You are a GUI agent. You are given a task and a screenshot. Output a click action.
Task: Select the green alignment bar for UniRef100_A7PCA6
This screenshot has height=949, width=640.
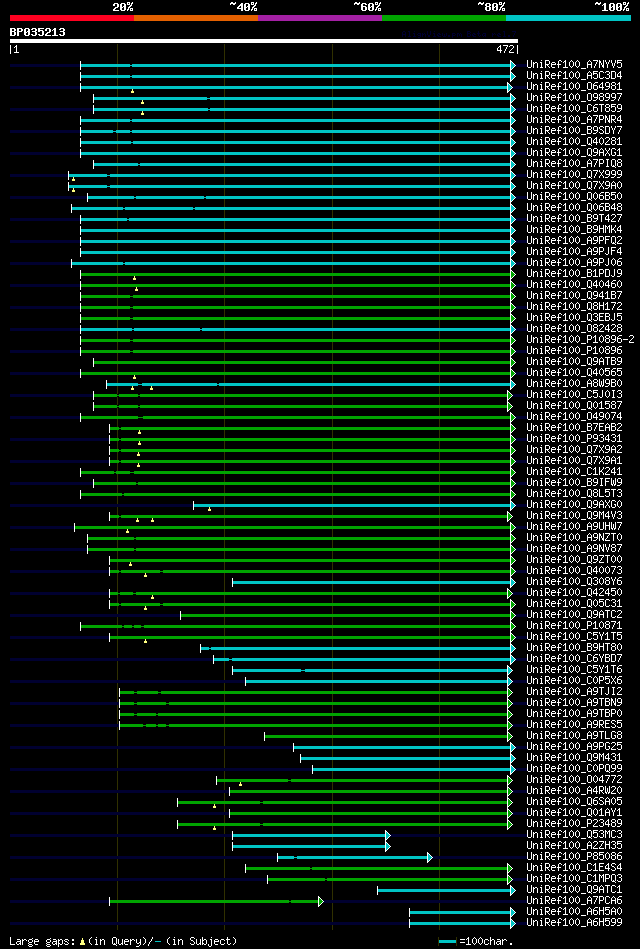coord(216,900)
